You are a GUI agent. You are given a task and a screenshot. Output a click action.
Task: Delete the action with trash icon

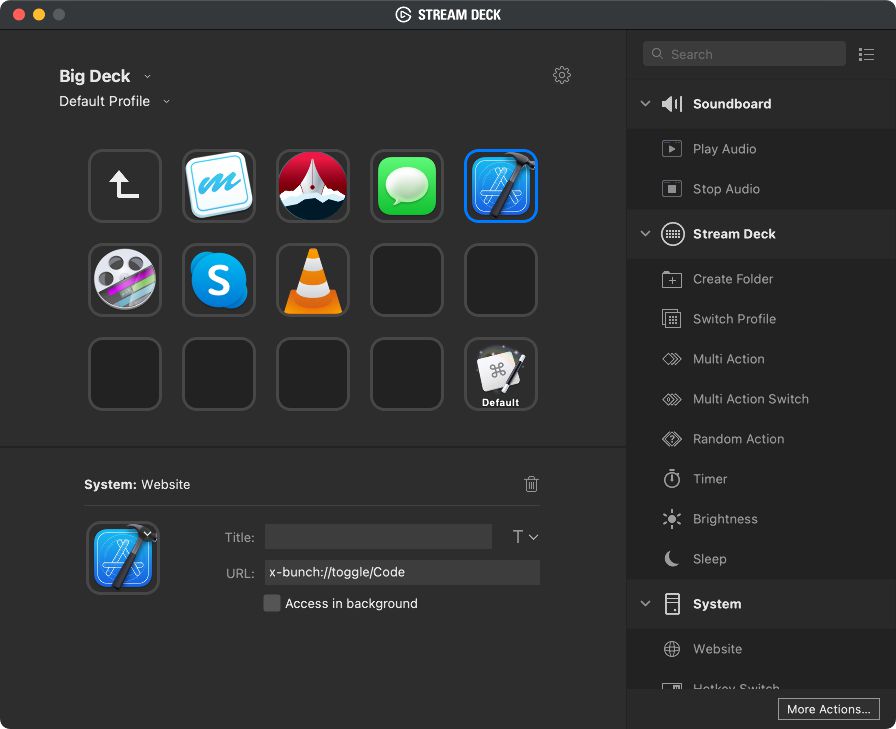(x=531, y=484)
